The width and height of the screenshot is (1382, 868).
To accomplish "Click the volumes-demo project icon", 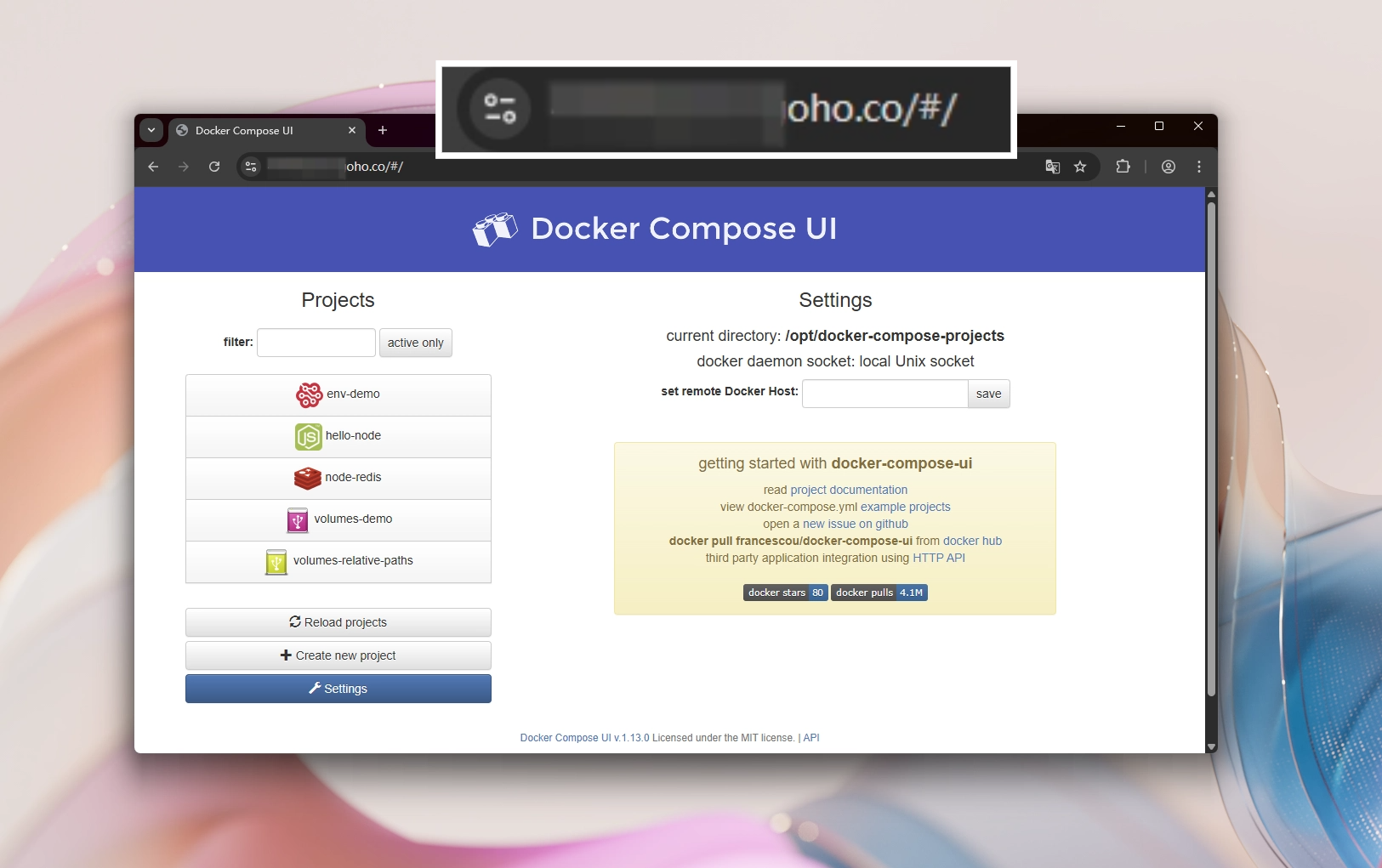I will coord(297,520).
